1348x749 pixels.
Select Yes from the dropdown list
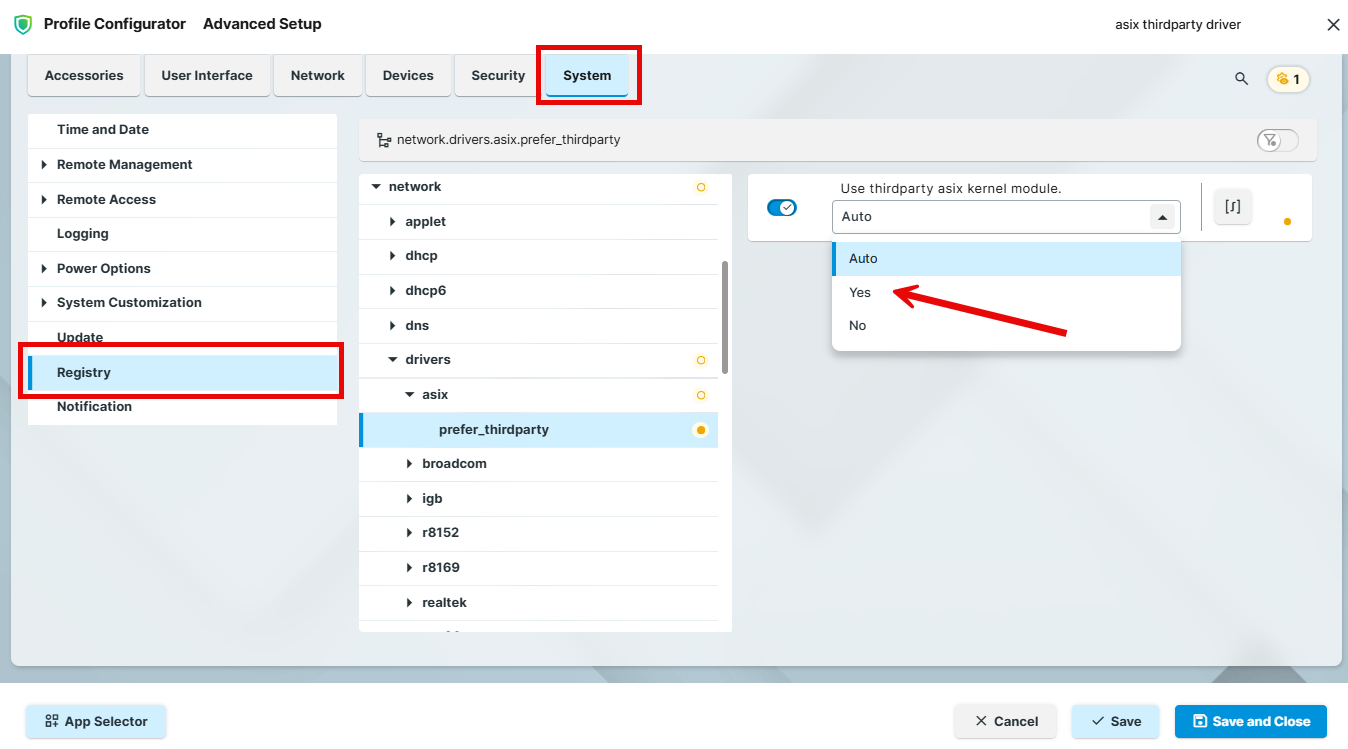860,293
